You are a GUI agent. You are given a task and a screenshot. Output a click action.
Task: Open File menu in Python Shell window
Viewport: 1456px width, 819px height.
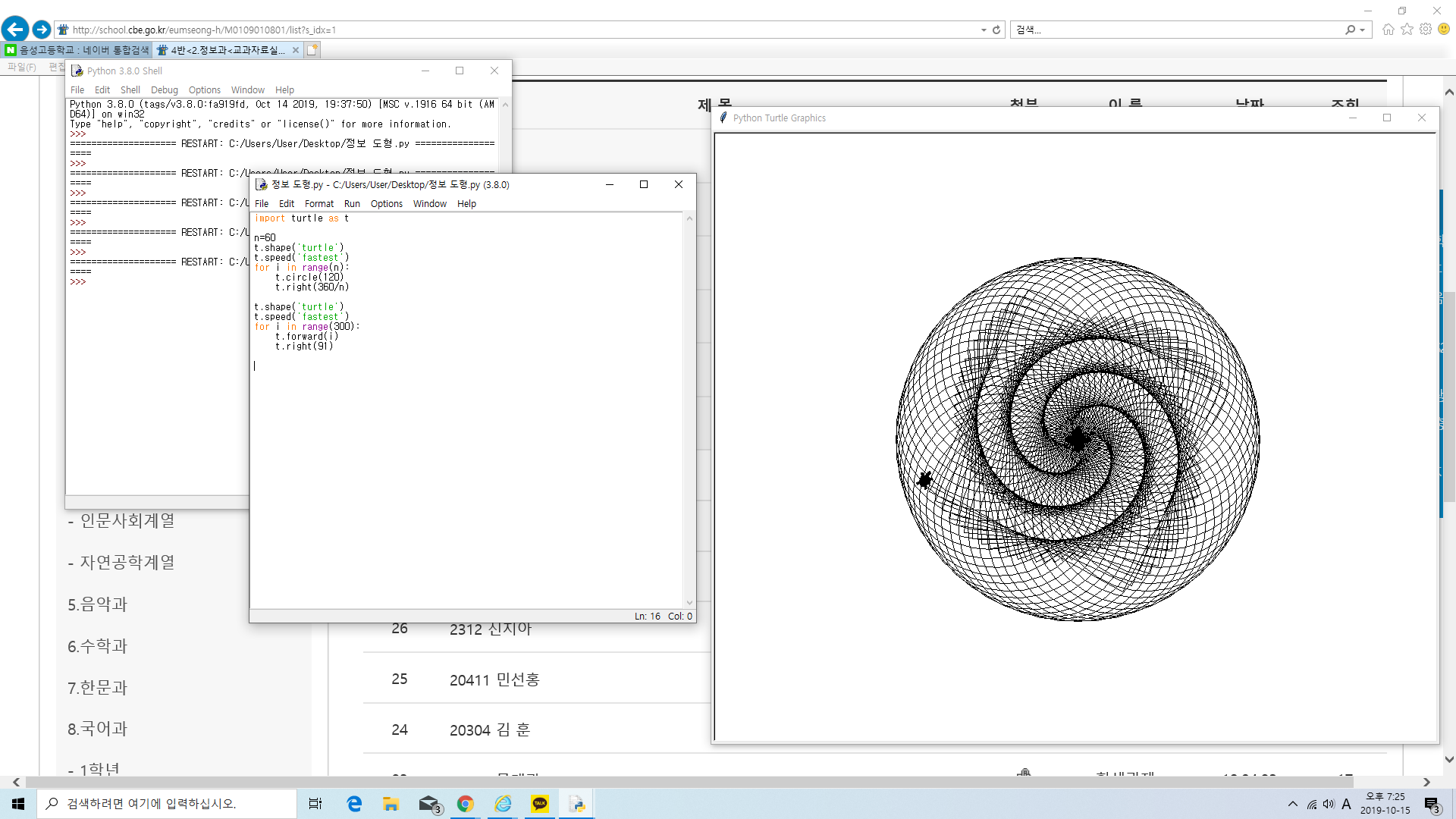coord(77,89)
